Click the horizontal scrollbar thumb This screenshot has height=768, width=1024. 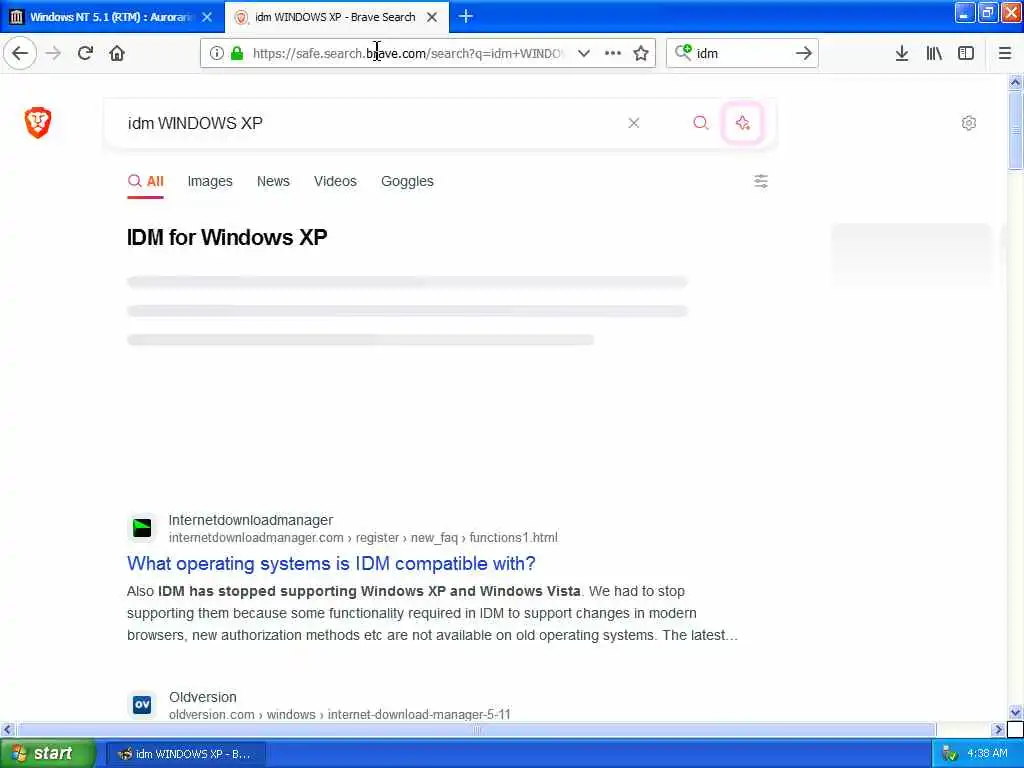click(476, 729)
